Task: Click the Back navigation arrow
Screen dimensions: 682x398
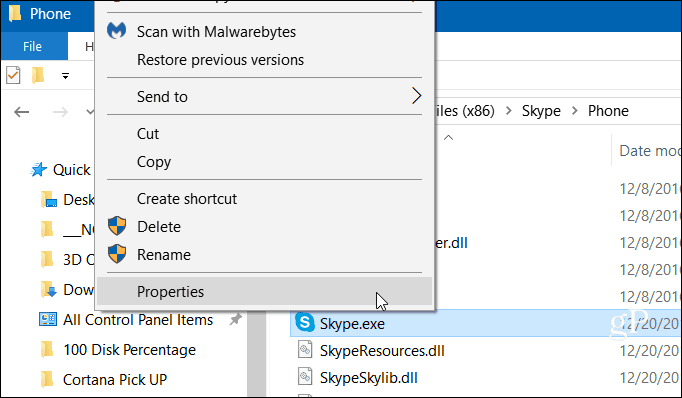Action: click(21, 112)
